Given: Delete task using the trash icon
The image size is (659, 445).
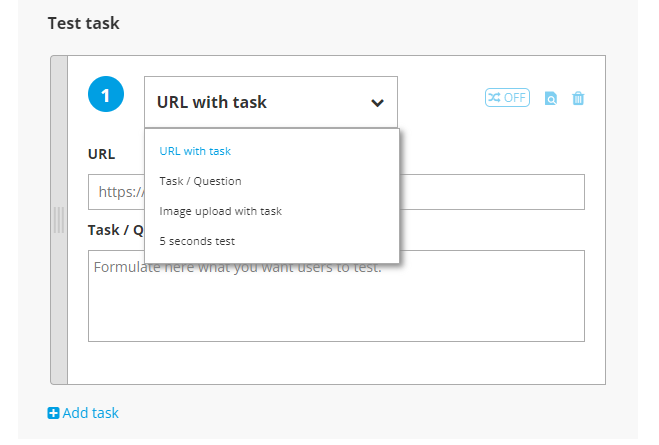Looking at the screenshot, I should [578, 98].
